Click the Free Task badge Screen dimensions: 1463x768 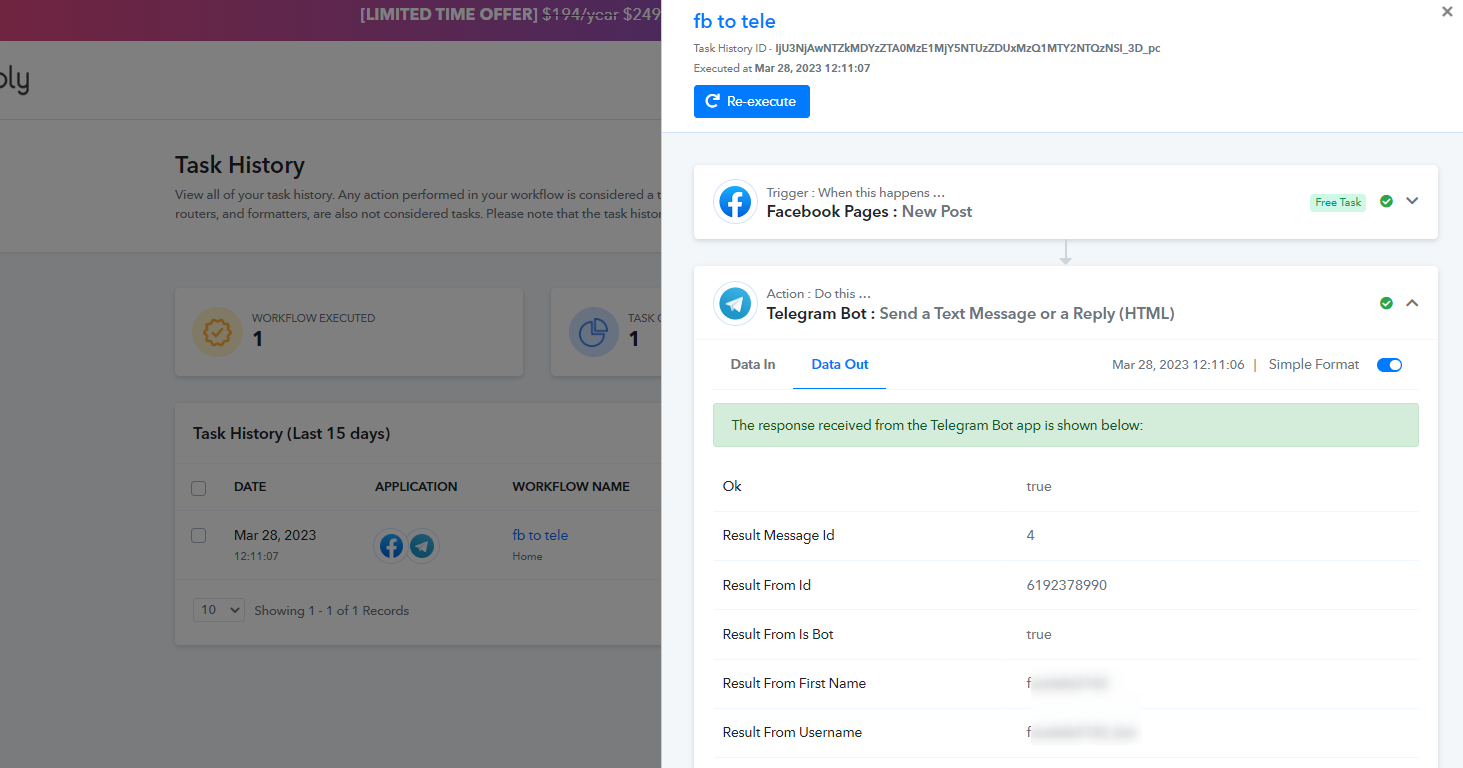tap(1338, 202)
